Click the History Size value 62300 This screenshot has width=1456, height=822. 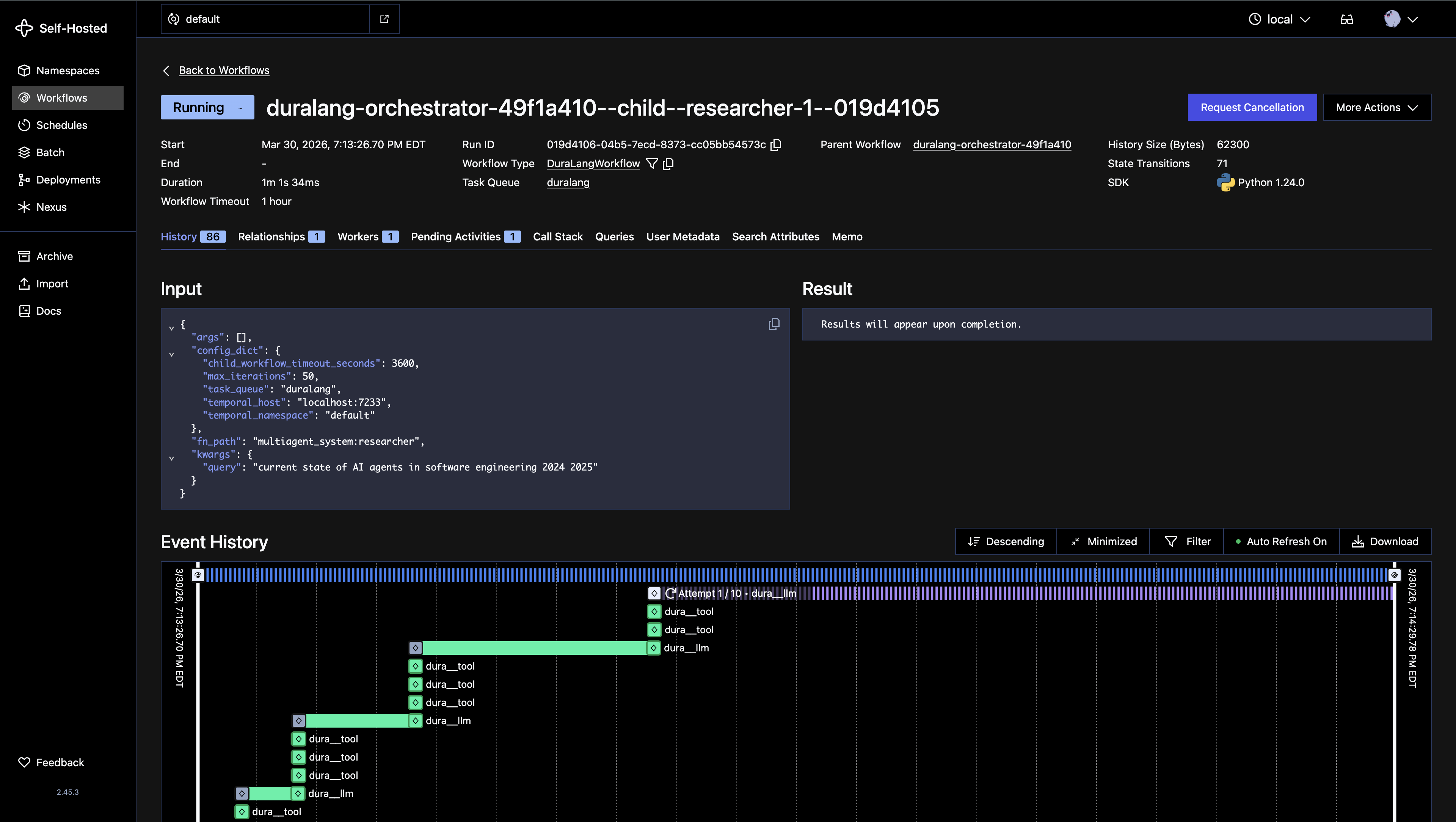(x=1233, y=145)
